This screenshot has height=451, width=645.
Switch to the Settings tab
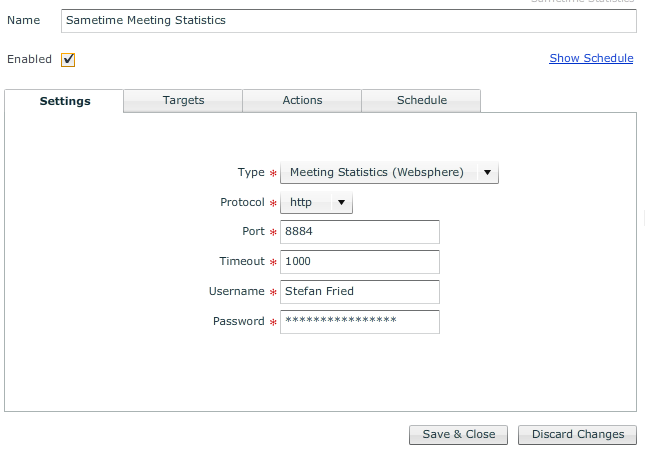[x=65, y=101]
